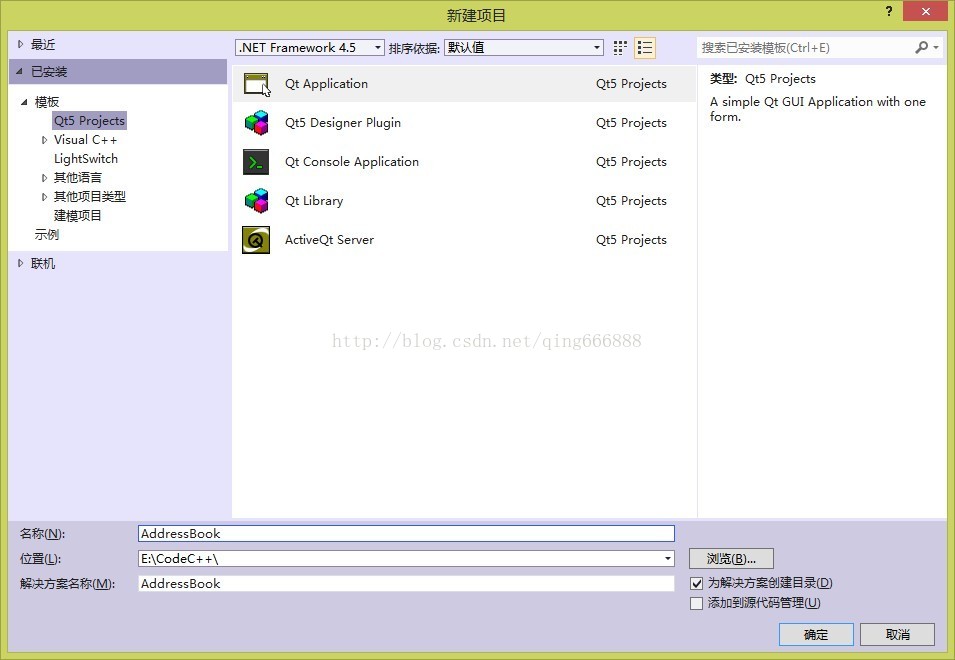
Task: Open the sort-by 默认值 dropdown
Action: (x=524, y=47)
